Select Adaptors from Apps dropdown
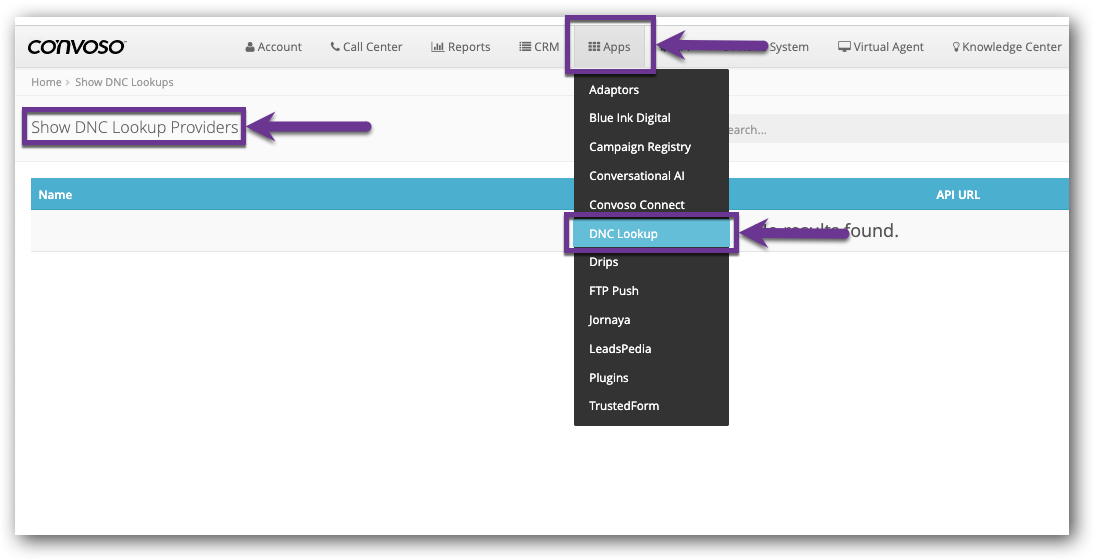 [x=651, y=89]
